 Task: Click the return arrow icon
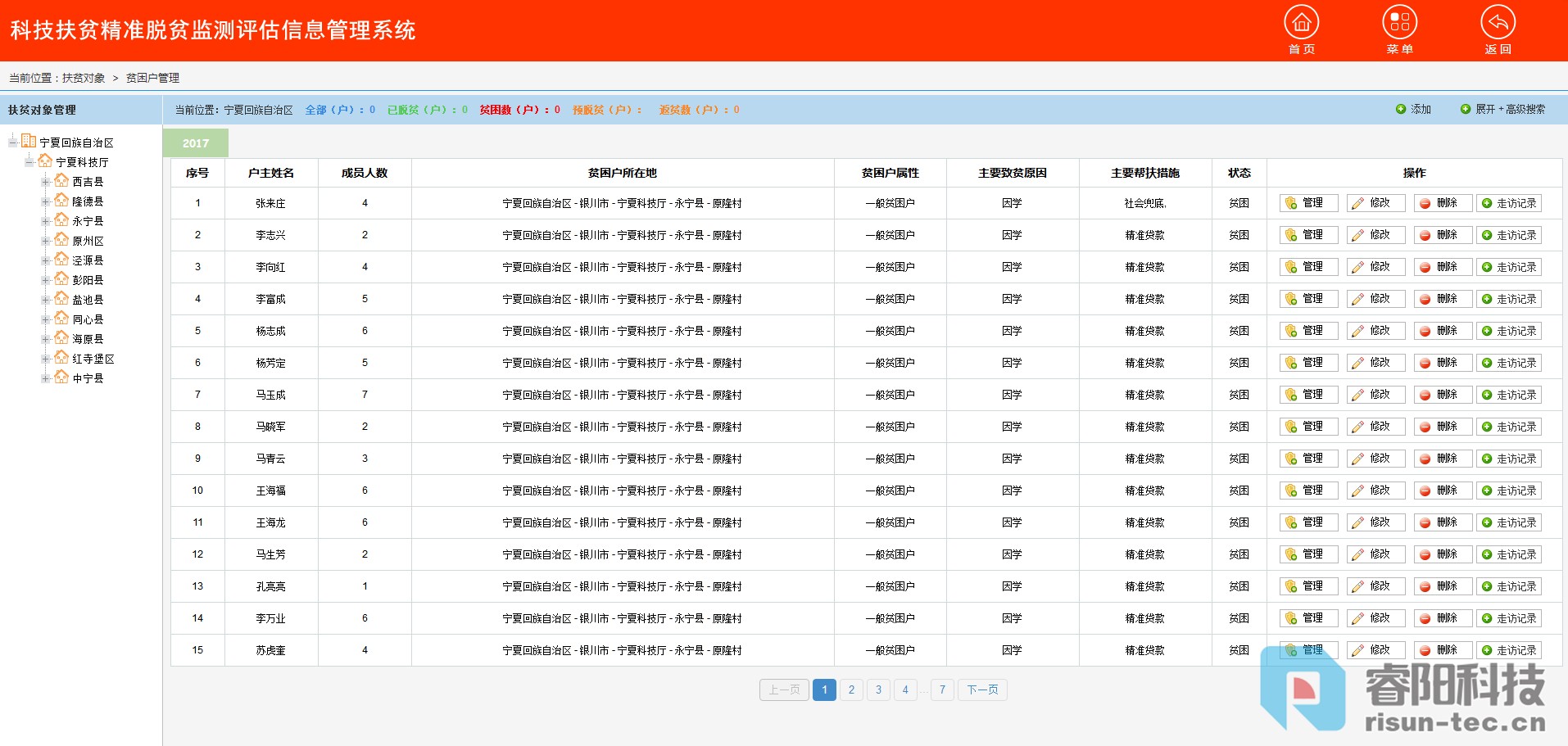[x=1498, y=23]
